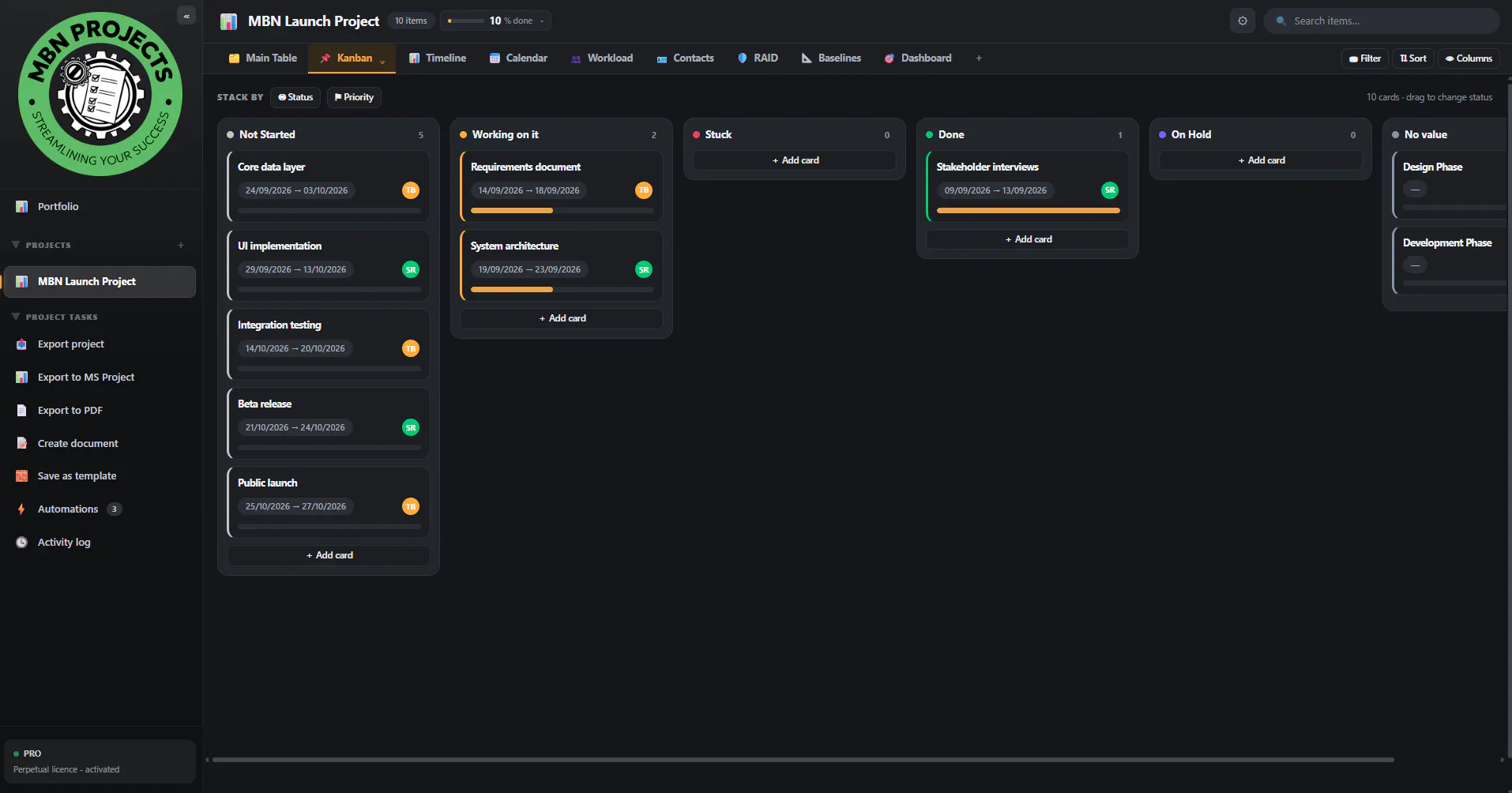Switch to the Timeline tab
Screen dimensions: 1512x793
coord(438,58)
